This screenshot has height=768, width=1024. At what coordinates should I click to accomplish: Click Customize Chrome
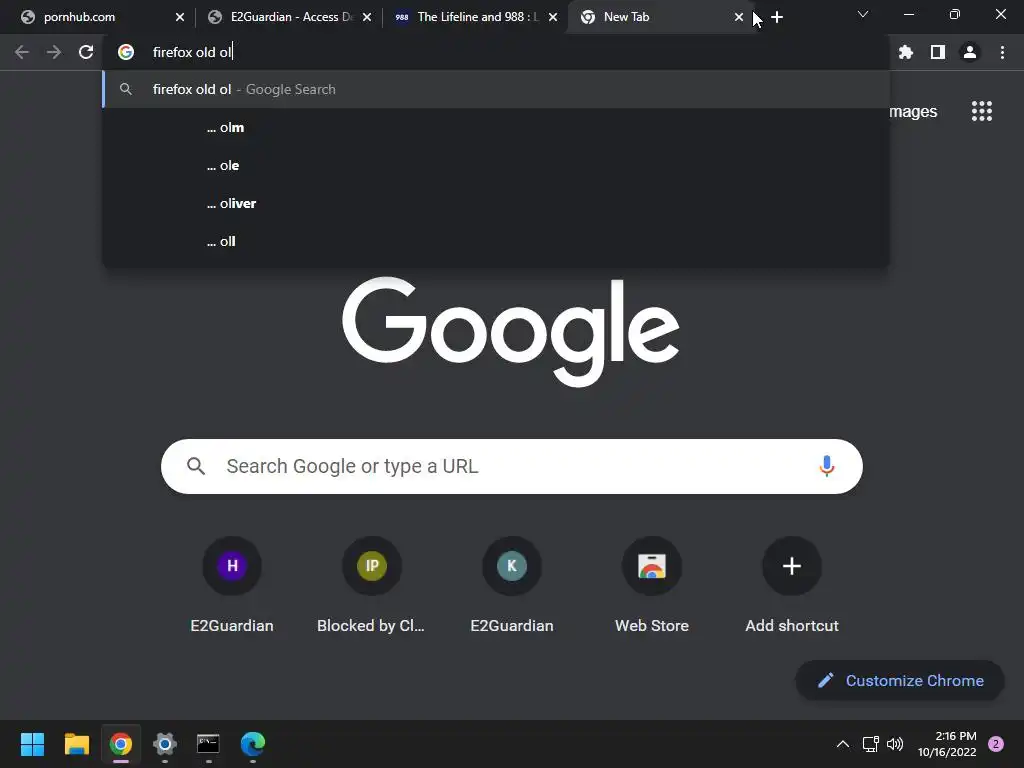[x=900, y=680]
